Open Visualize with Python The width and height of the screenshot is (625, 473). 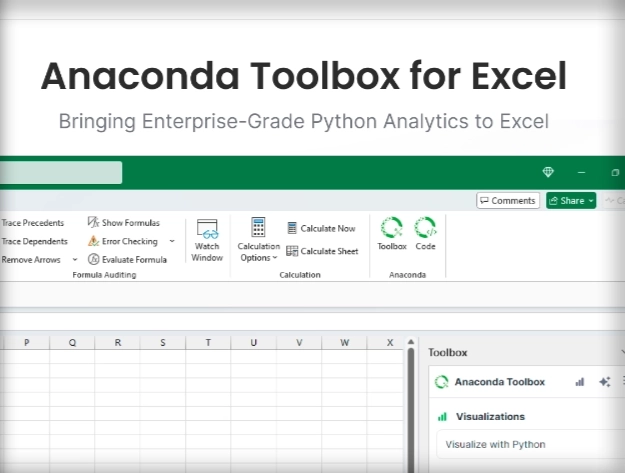coord(531,444)
